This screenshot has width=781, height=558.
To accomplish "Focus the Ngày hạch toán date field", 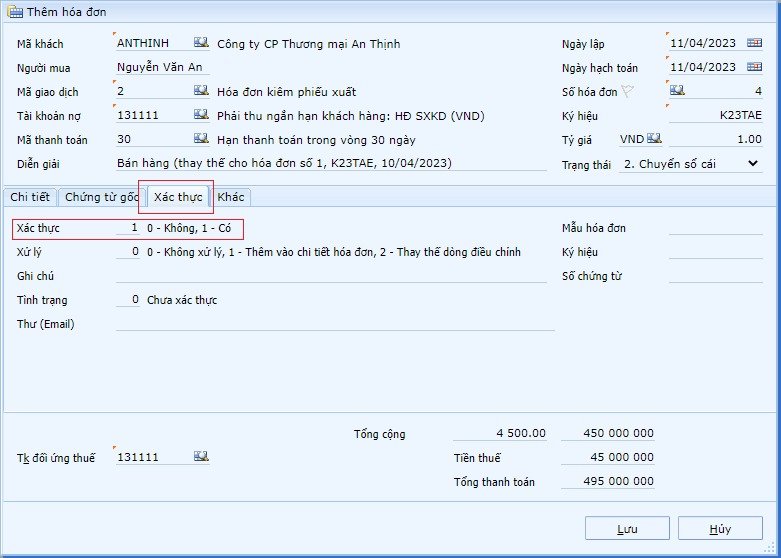I will (x=707, y=67).
